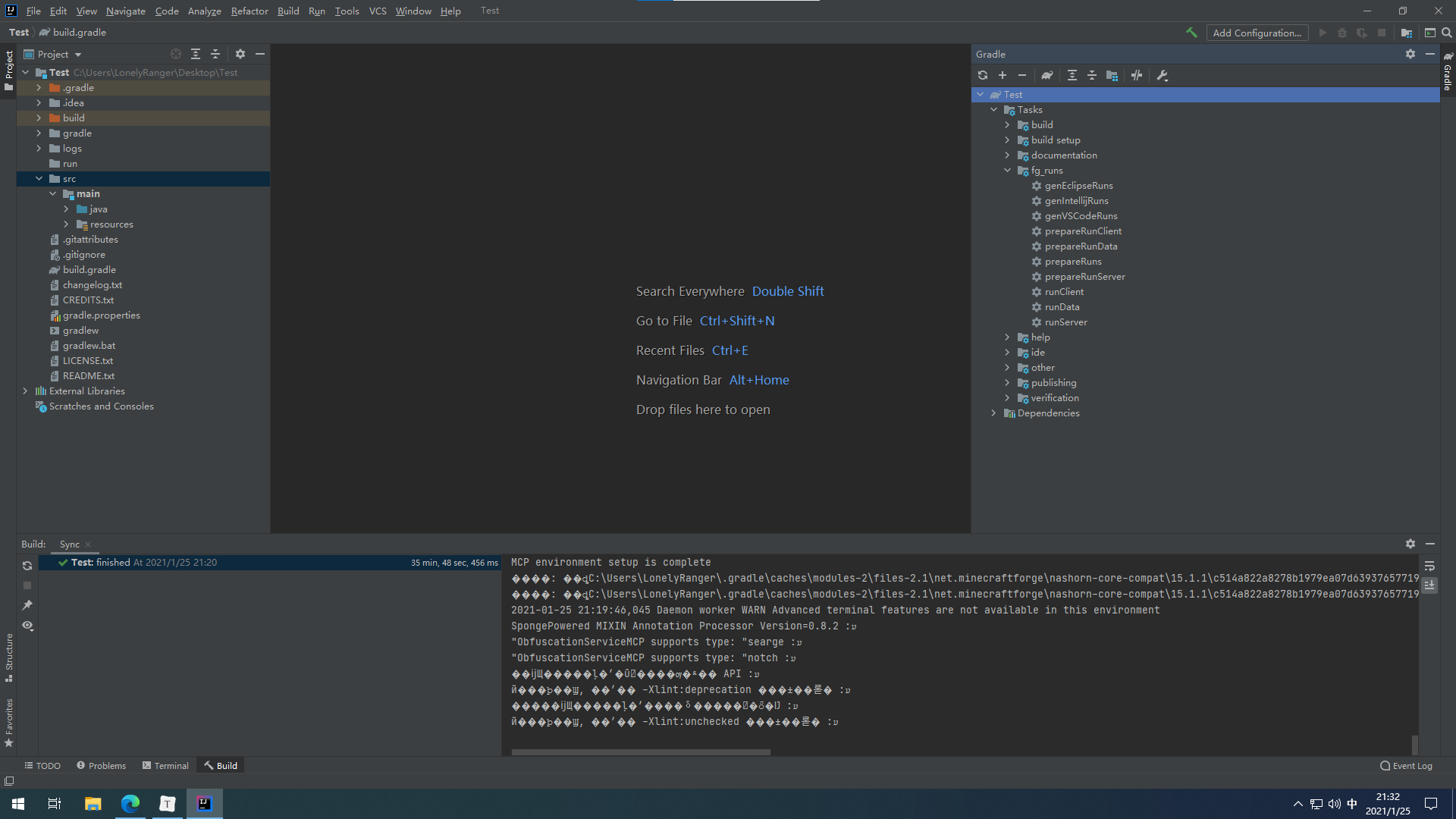This screenshot has height=819, width=1456.
Task: Pin the Build tab
Action: (27, 605)
